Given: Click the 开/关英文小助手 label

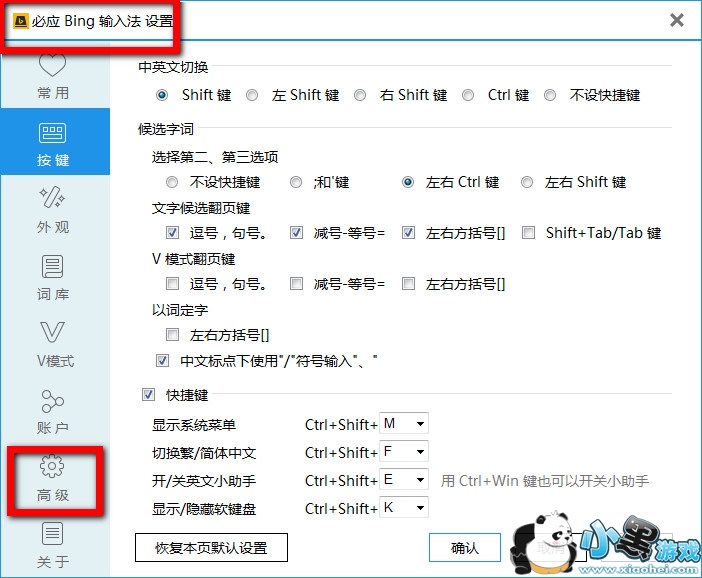Looking at the screenshot, I should [204, 481].
